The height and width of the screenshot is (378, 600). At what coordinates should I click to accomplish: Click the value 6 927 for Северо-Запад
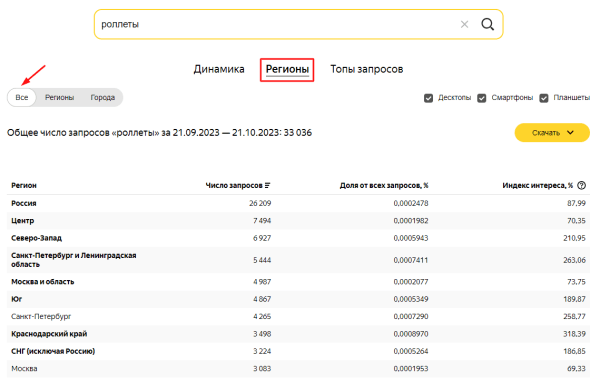(262, 238)
